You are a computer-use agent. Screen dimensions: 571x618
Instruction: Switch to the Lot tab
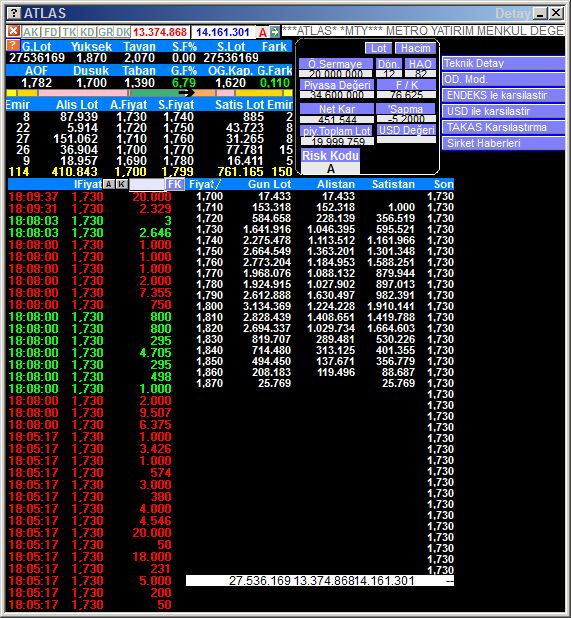tap(378, 48)
